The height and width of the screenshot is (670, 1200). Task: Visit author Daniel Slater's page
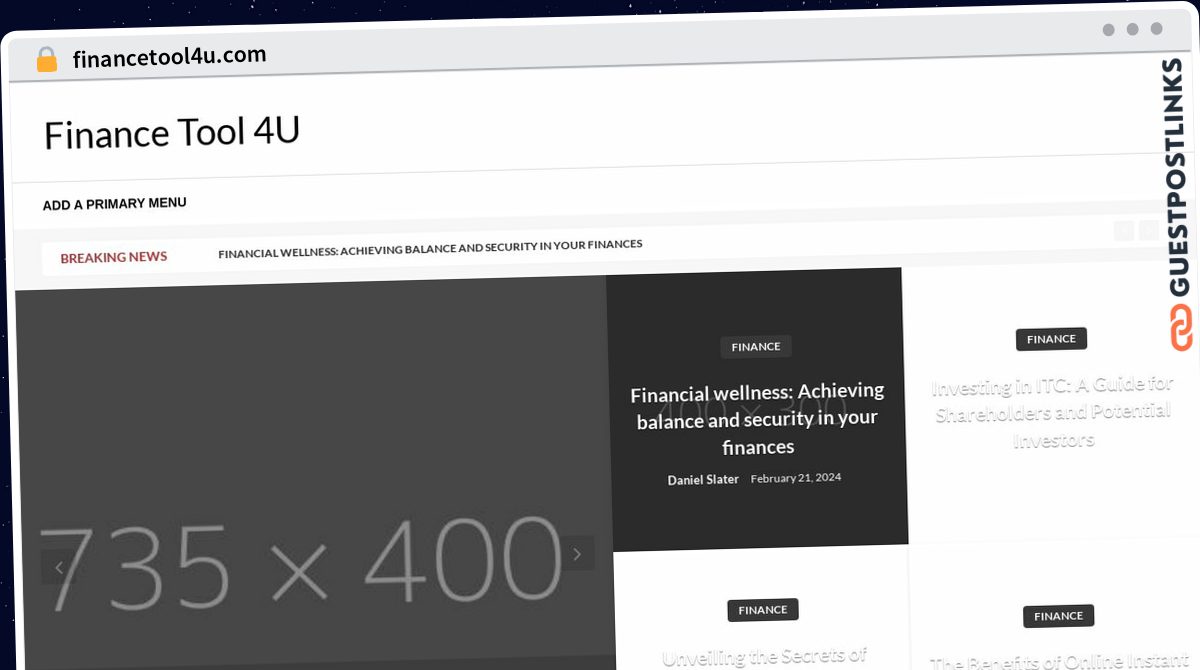(x=703, y=480)
